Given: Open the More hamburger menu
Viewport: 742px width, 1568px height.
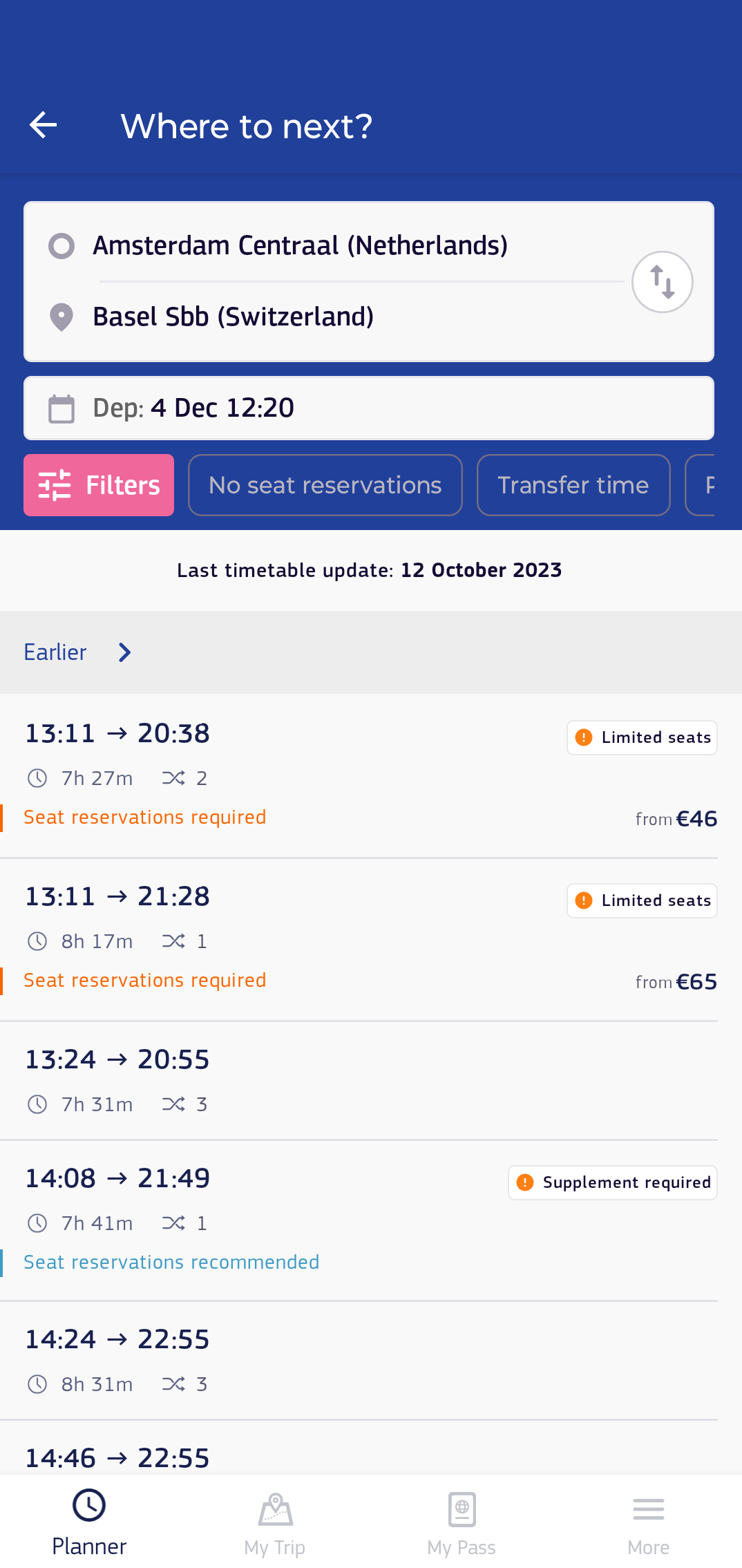Looking at the screenshot, I should pos(648,1509).
